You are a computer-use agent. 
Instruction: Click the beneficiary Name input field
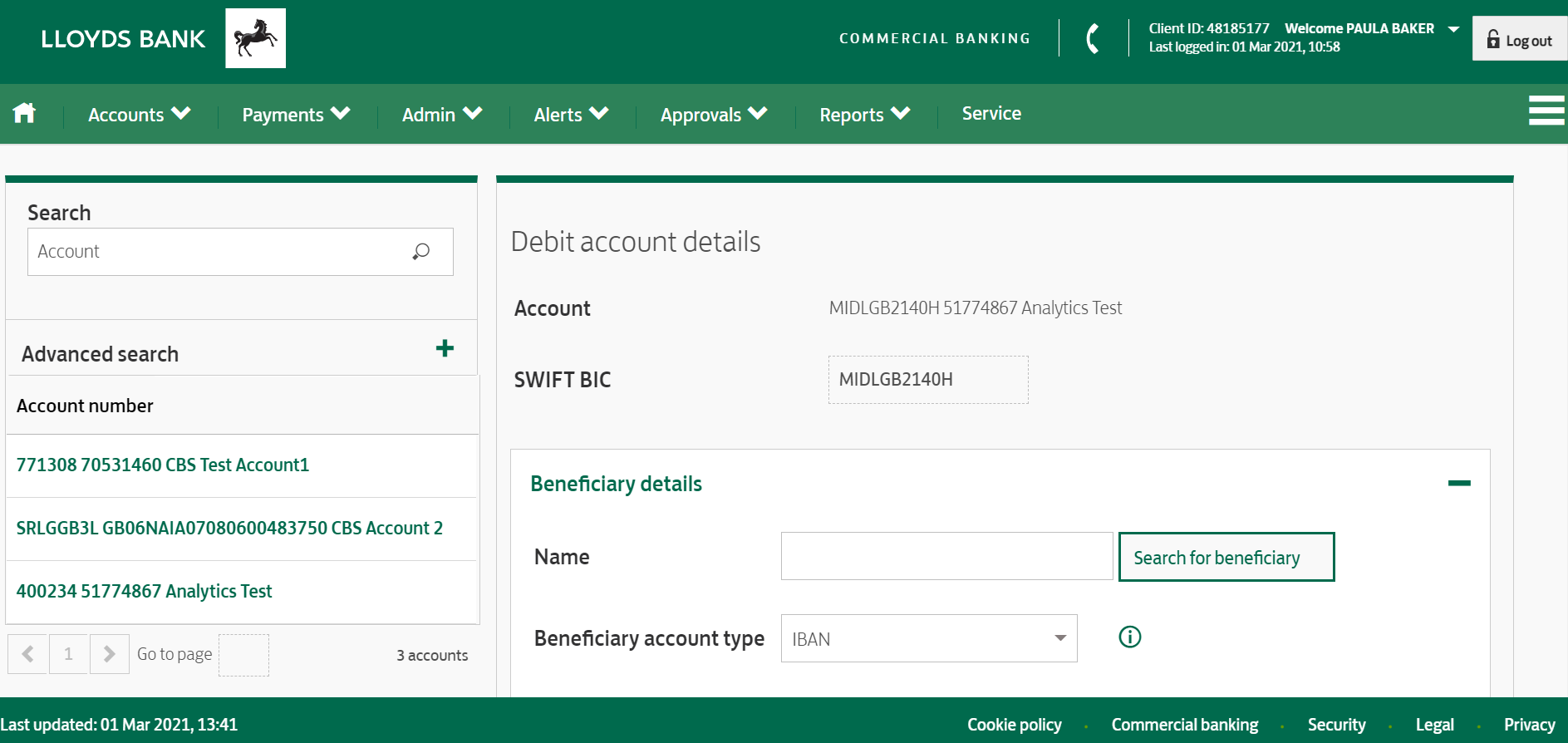[x=946, y=556]
